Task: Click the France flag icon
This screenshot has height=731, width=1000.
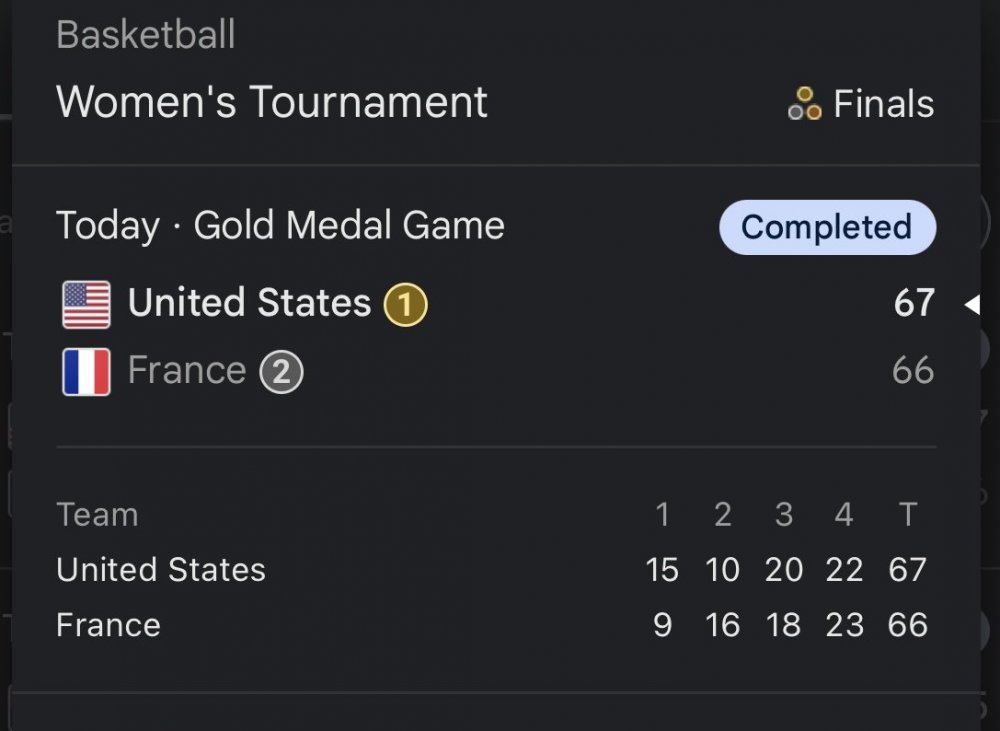Action: pos(87,372)
